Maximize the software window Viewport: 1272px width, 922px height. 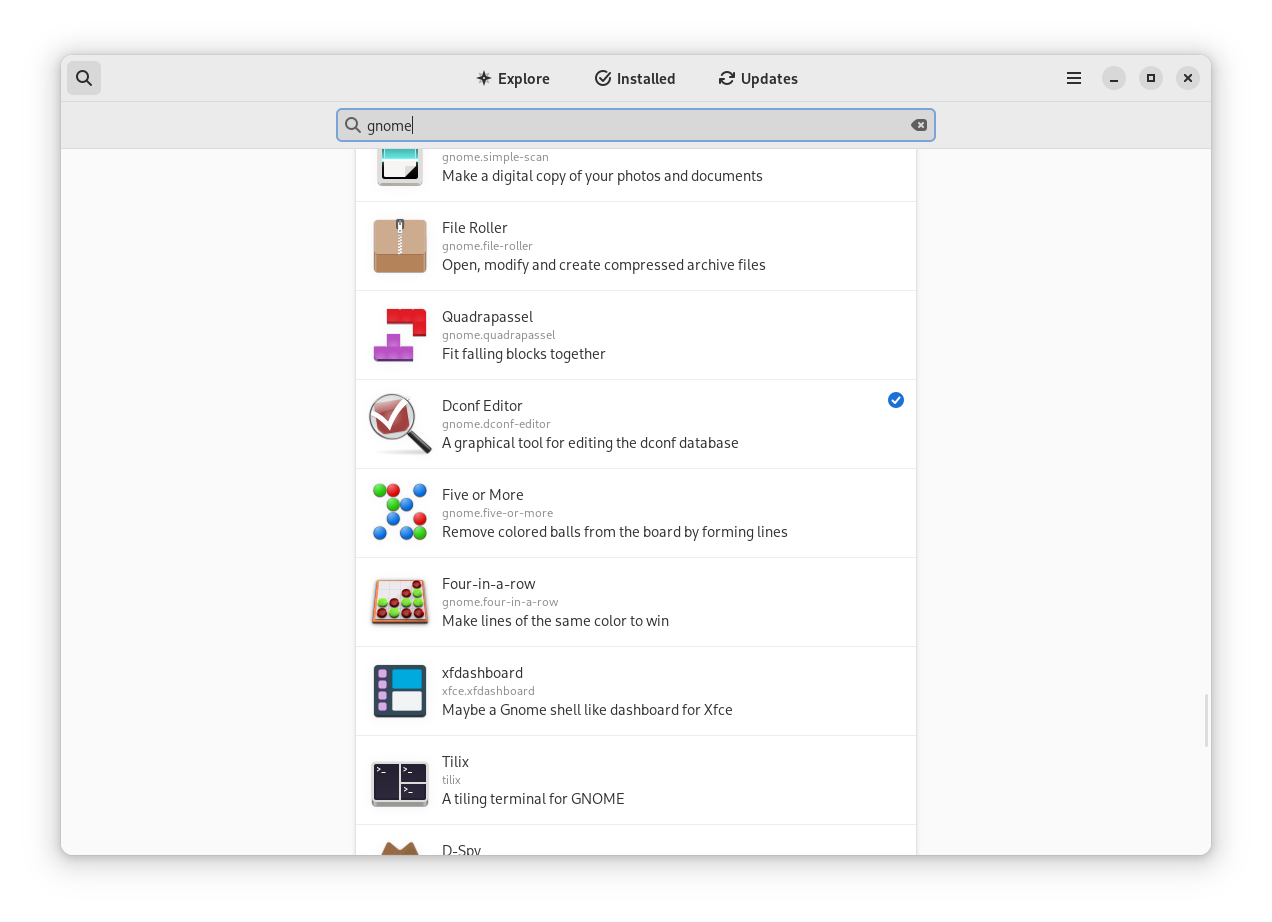[1151, 78]
